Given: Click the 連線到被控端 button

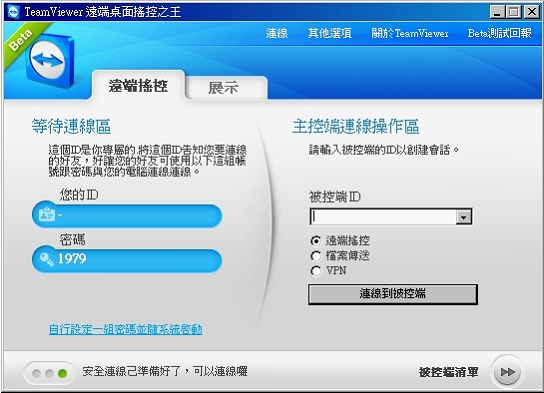Looking at the screenshot, I should click(393, 294).
